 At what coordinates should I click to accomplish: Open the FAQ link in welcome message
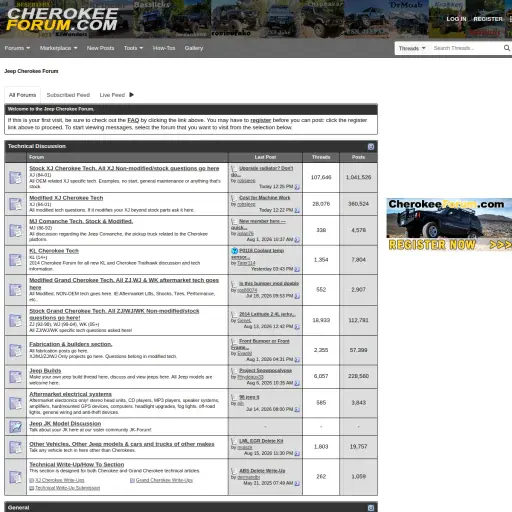coord(133,120)
